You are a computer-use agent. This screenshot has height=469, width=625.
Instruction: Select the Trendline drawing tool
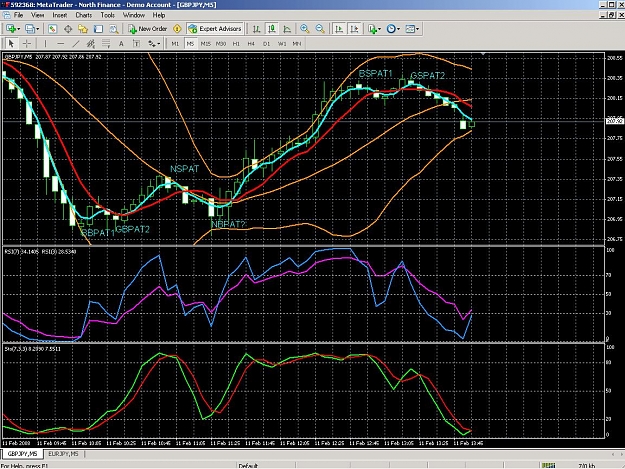76,43
